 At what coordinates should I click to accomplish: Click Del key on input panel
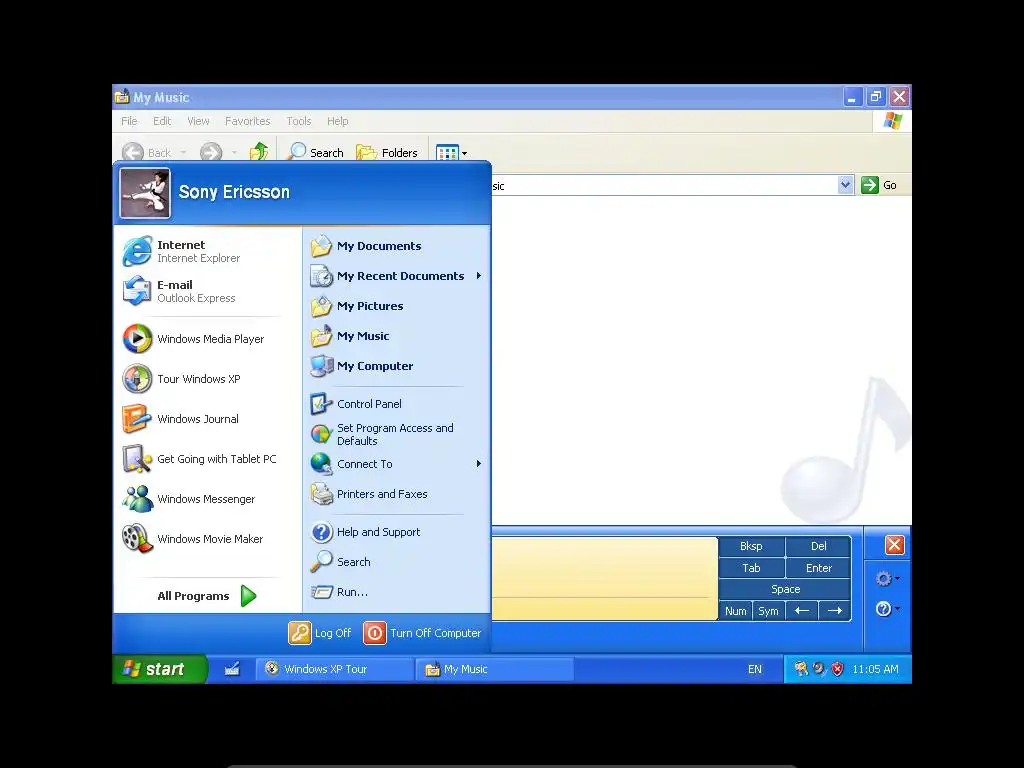click(818, 546)
